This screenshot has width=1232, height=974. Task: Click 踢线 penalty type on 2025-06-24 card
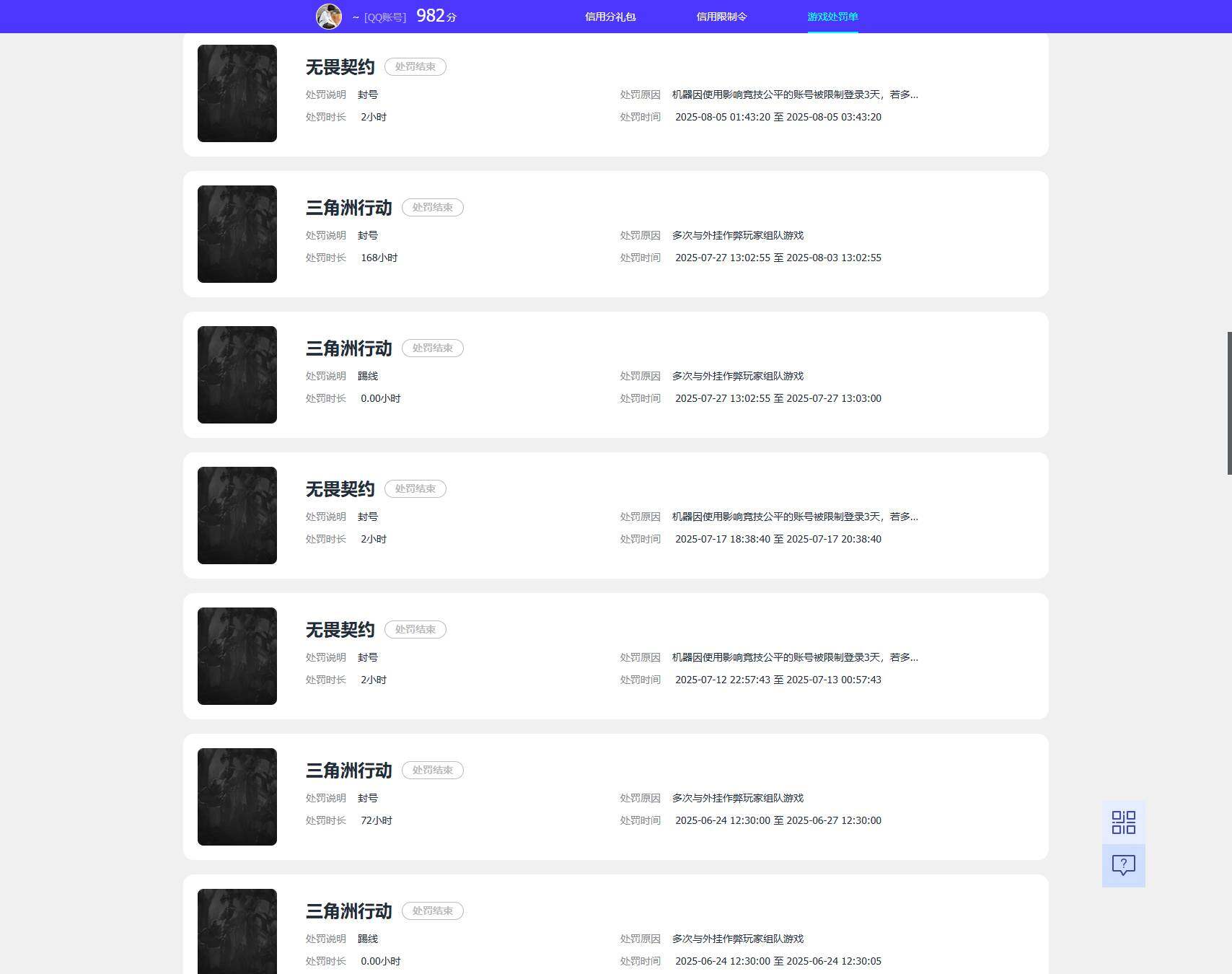click(x=368, y=939)
